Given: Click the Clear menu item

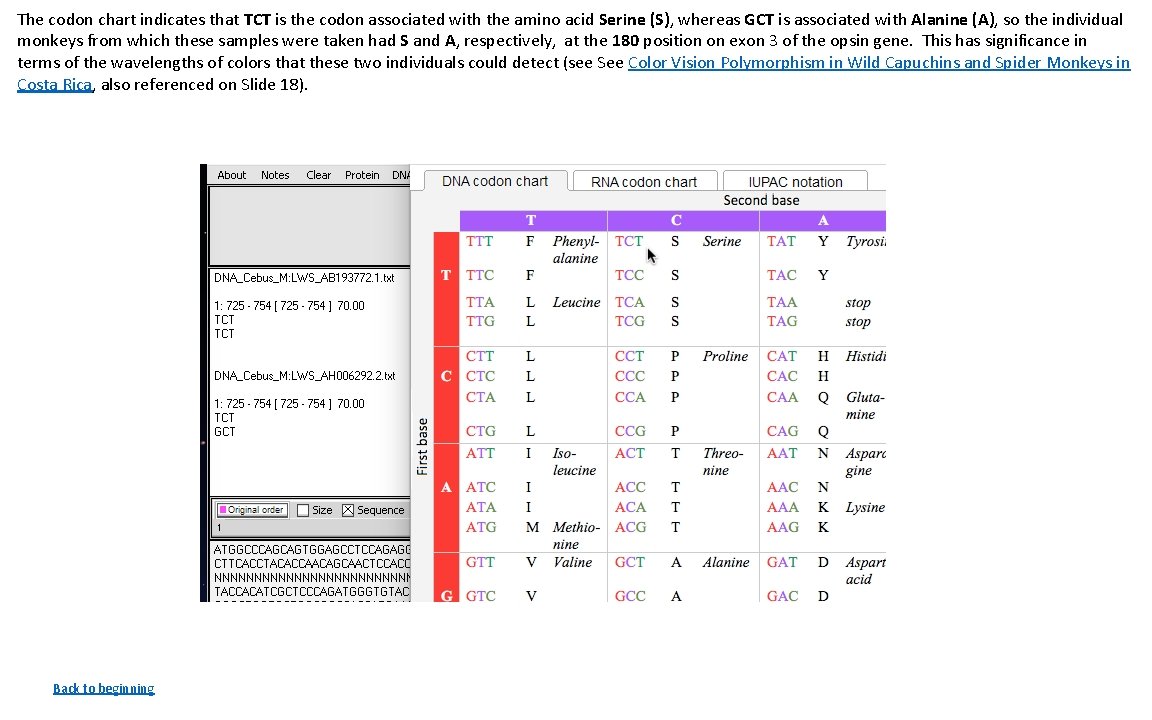Looking at the screenshot, I should [318, 175].
